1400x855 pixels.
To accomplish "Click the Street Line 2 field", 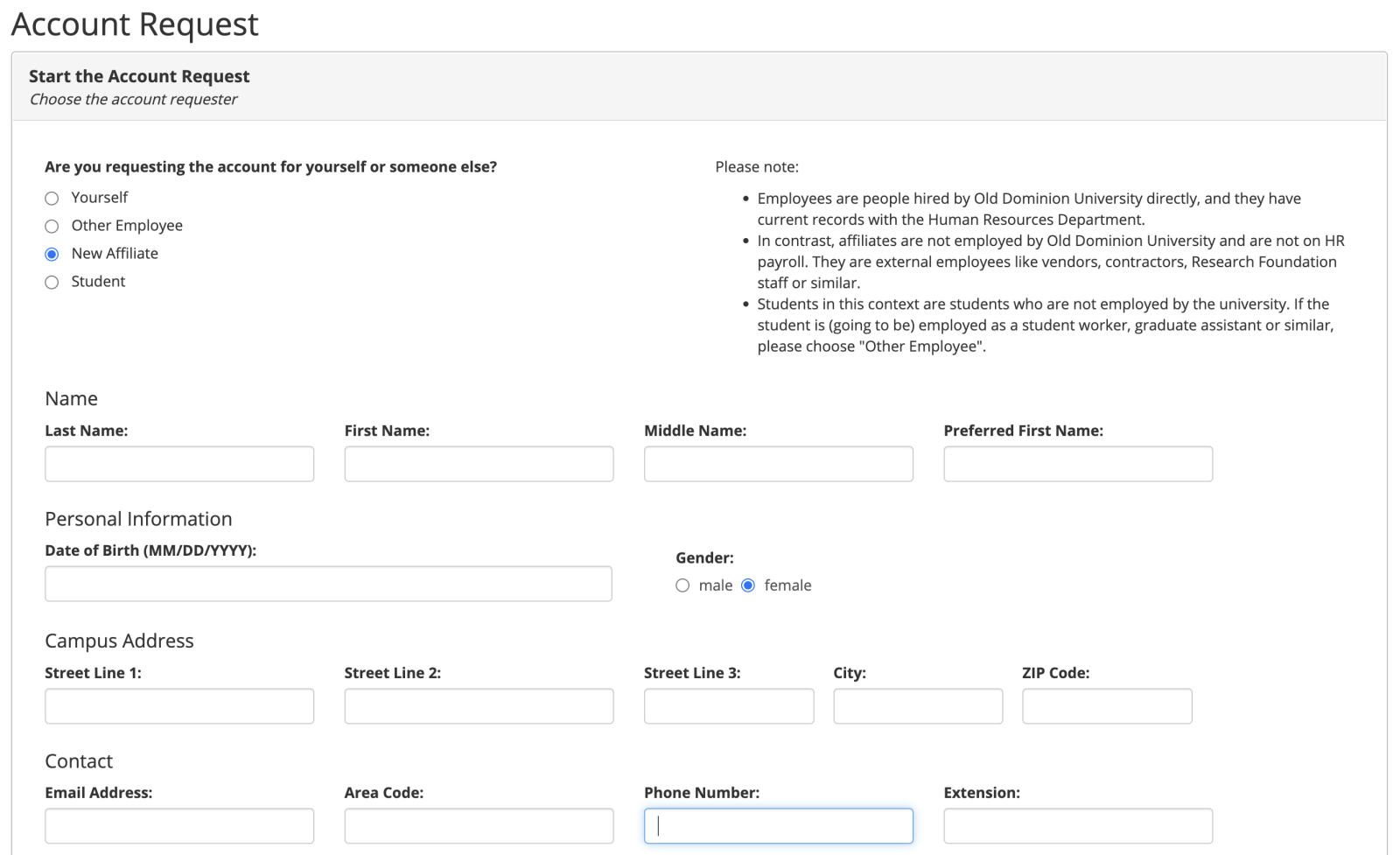I will (479, 706).
